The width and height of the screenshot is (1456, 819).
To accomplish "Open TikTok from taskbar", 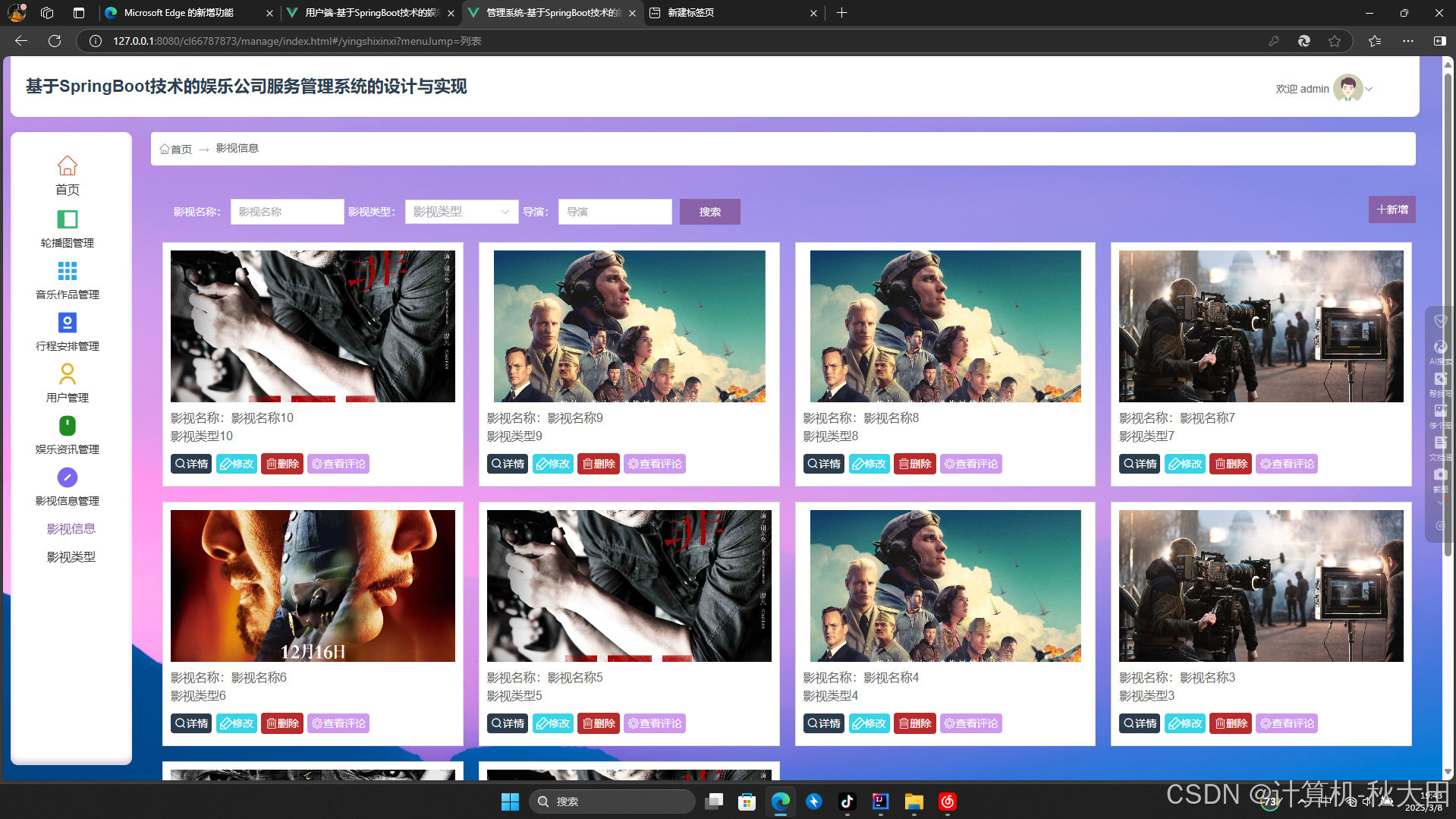I will point(847,802).
